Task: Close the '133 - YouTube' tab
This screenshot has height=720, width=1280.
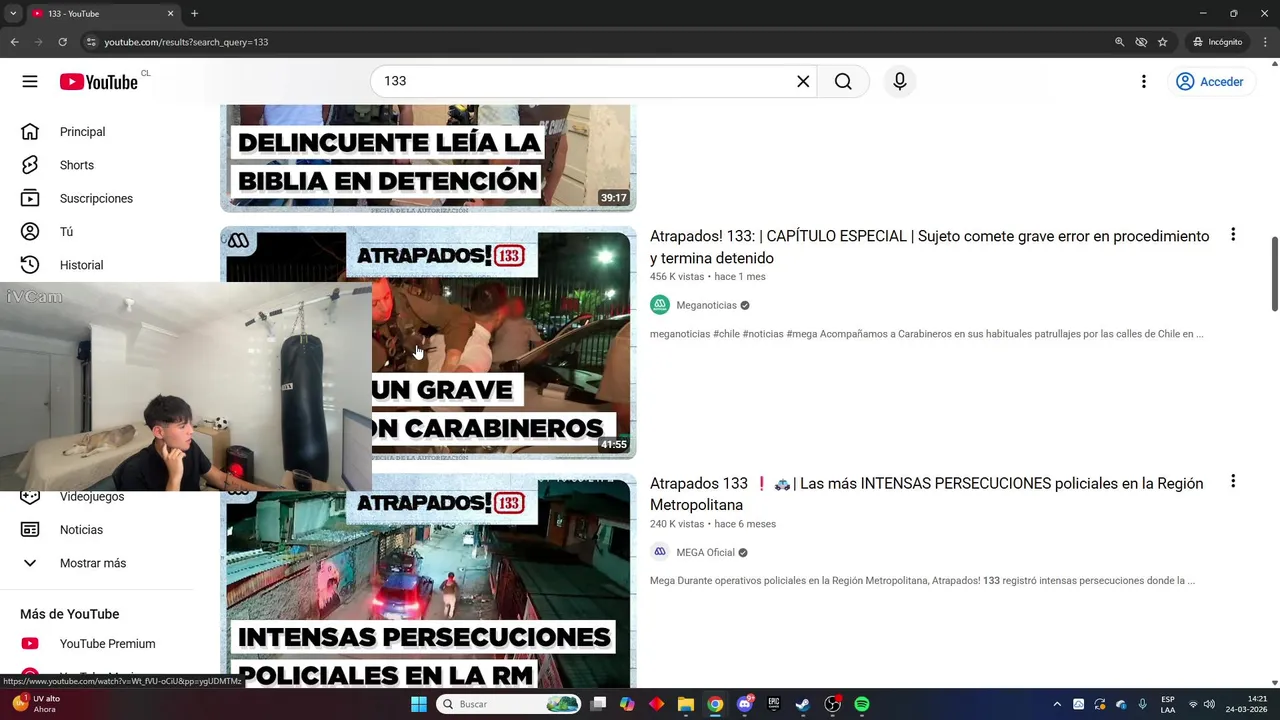Action: point(170,13)
